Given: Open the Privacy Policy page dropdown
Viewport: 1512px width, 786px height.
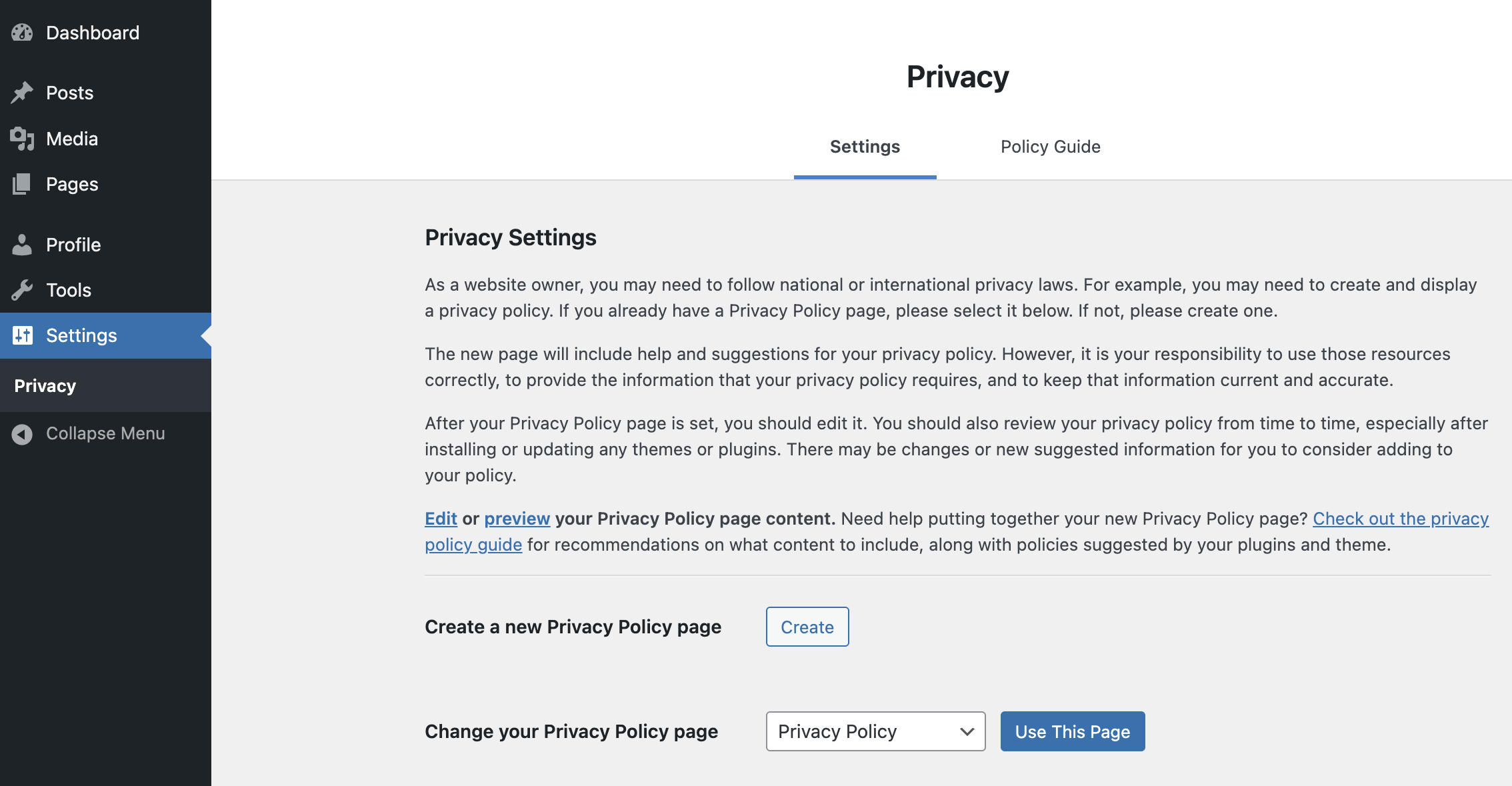Looking at the screenshot, I should pyautogui.click(x=875, y=731).
